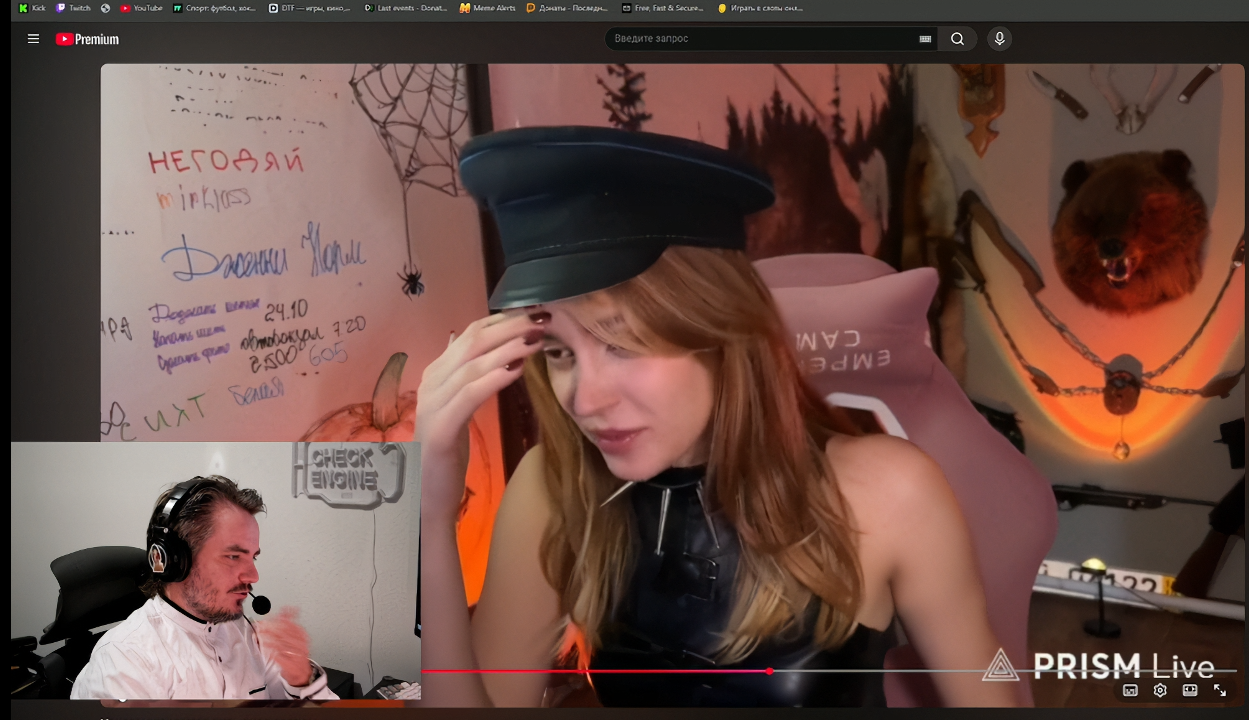This screenshot has width=1249, height=720.
Task: Open the Kick bookmark
Action: click(32, 8)
